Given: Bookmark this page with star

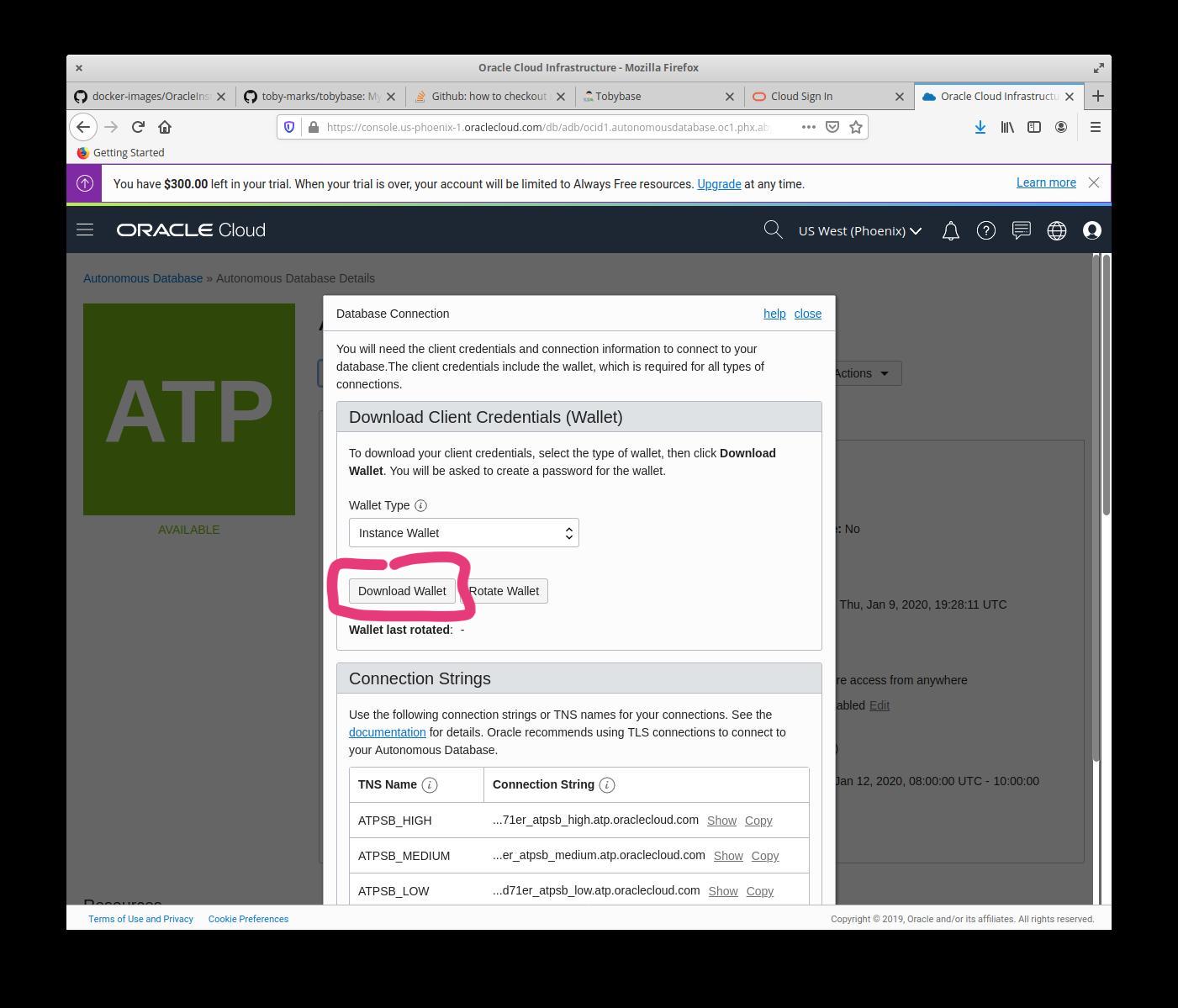Looking at the screenshot, I should (856, 127).
